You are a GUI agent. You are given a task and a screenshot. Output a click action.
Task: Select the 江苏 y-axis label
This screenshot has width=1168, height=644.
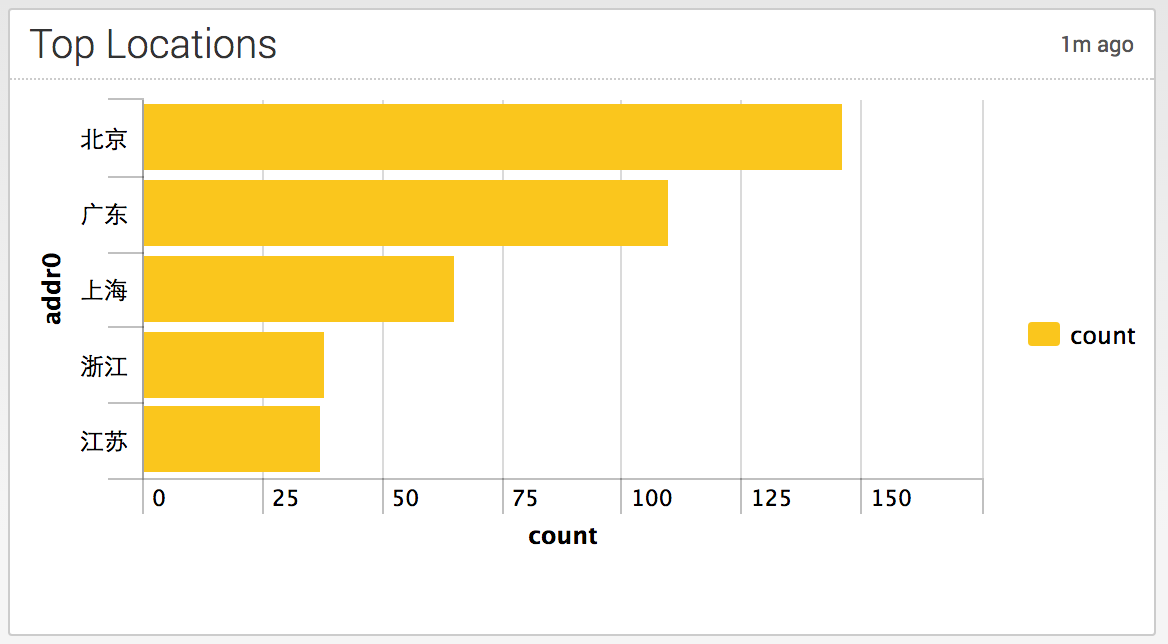[104, 441]
